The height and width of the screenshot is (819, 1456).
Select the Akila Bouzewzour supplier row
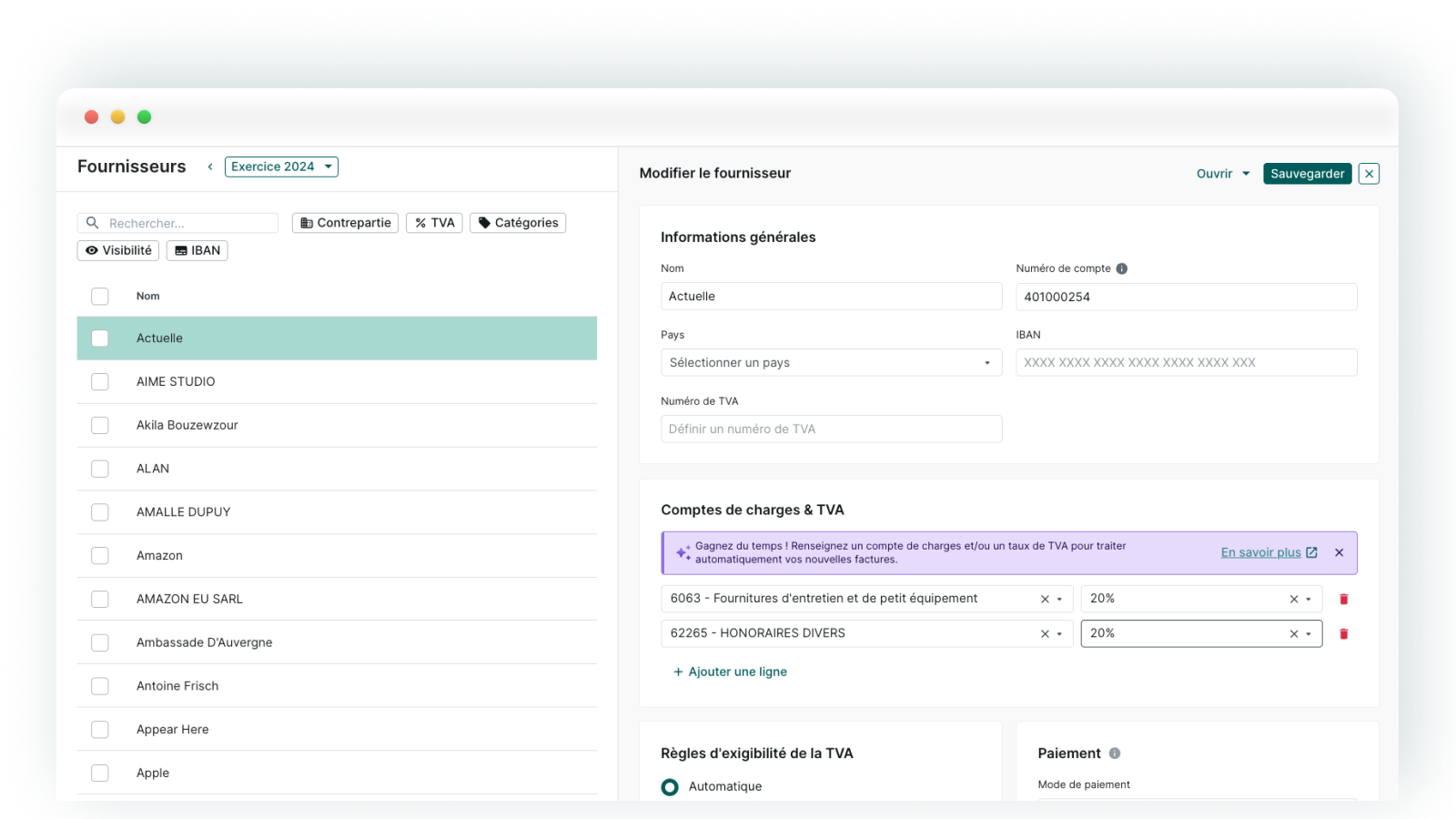(x=337, y=425)
